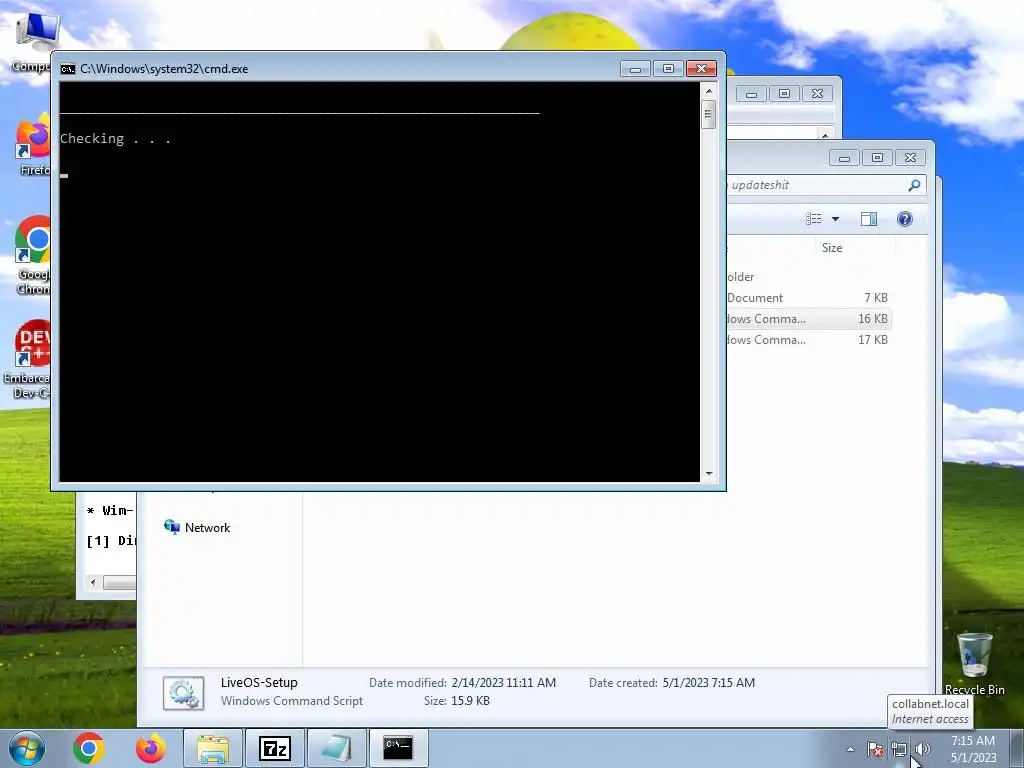The height and width of the screenshot is (768, 1024).
Task: Switch to 7-Zip in the taskbar
Action: pos(274,748)
